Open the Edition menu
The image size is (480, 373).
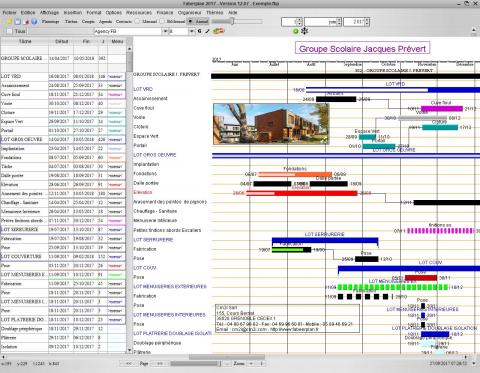[28, 12]
